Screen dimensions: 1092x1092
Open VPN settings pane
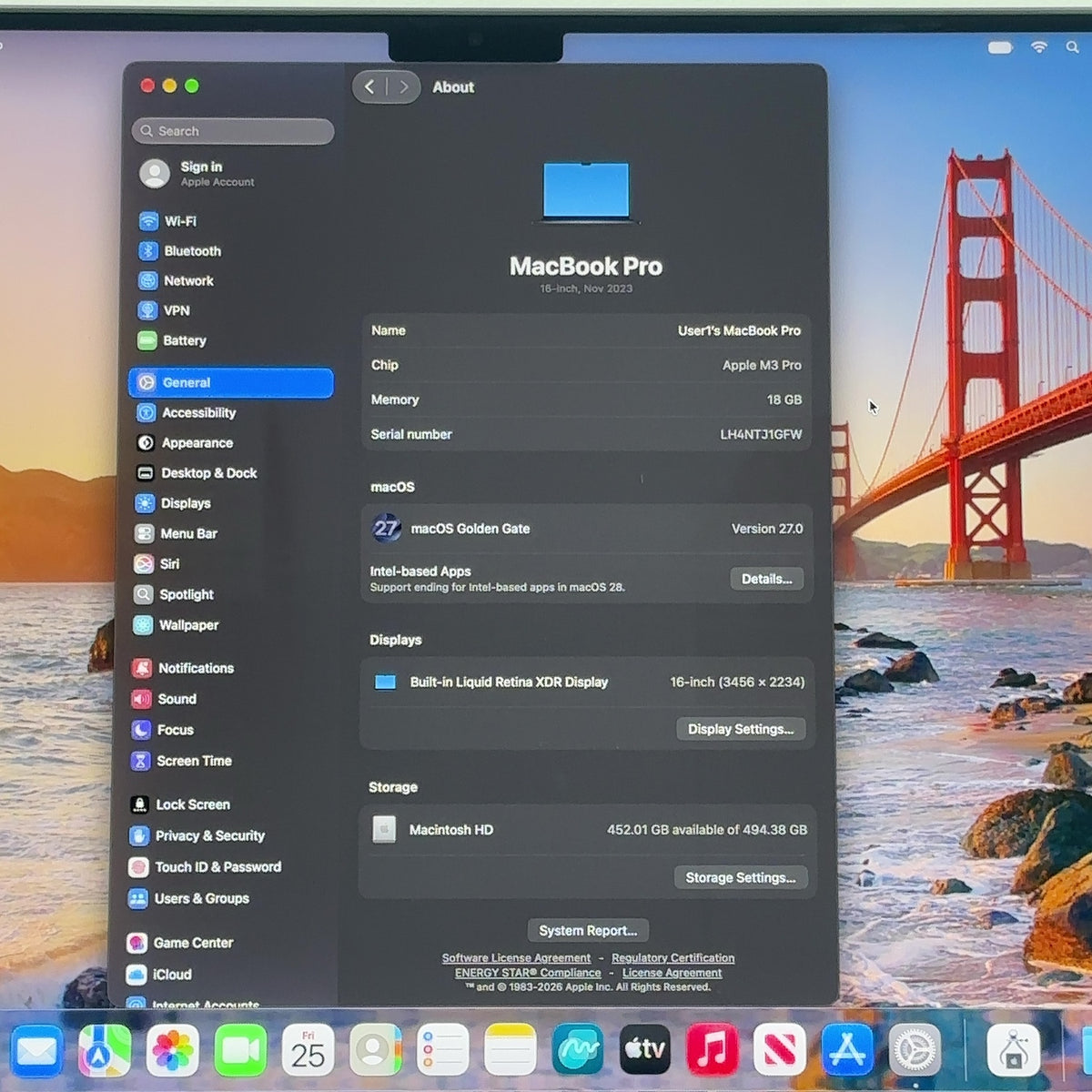point(232,310)
